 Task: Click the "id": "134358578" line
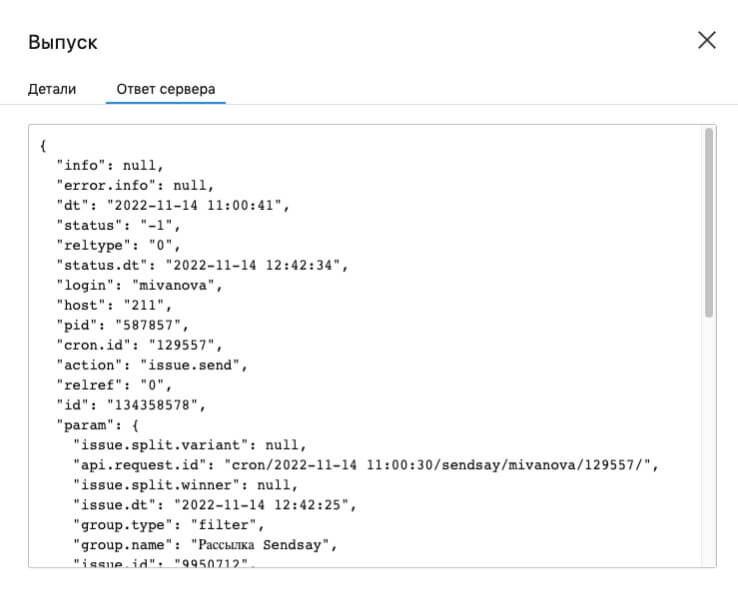pos(131,405)
